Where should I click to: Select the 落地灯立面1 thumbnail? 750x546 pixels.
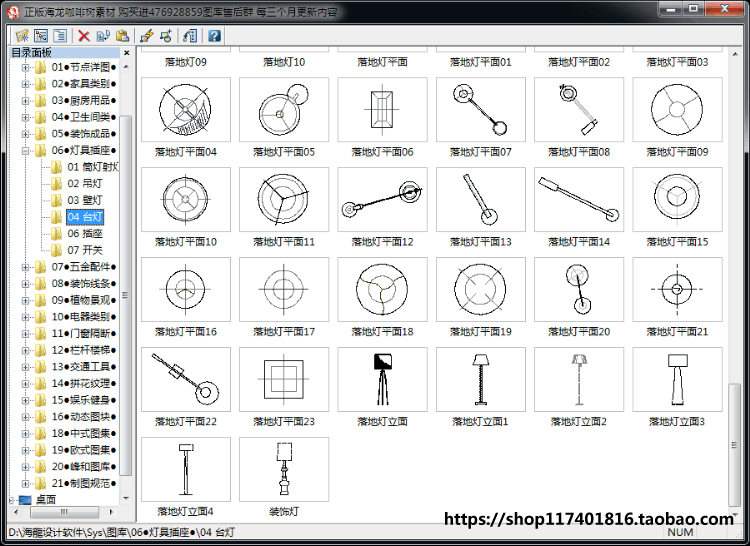481,379
